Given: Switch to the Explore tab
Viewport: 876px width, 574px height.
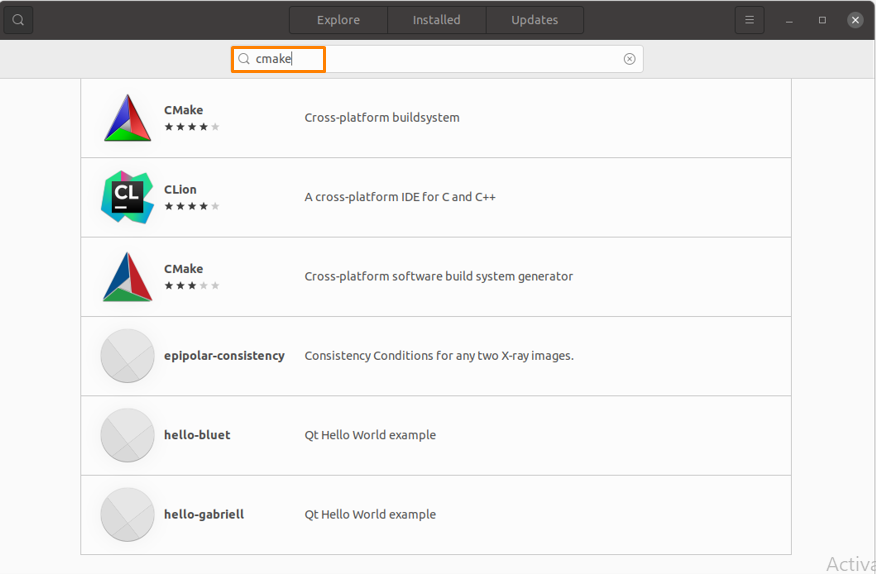Looking at the screenshot, I should (338, 20).
